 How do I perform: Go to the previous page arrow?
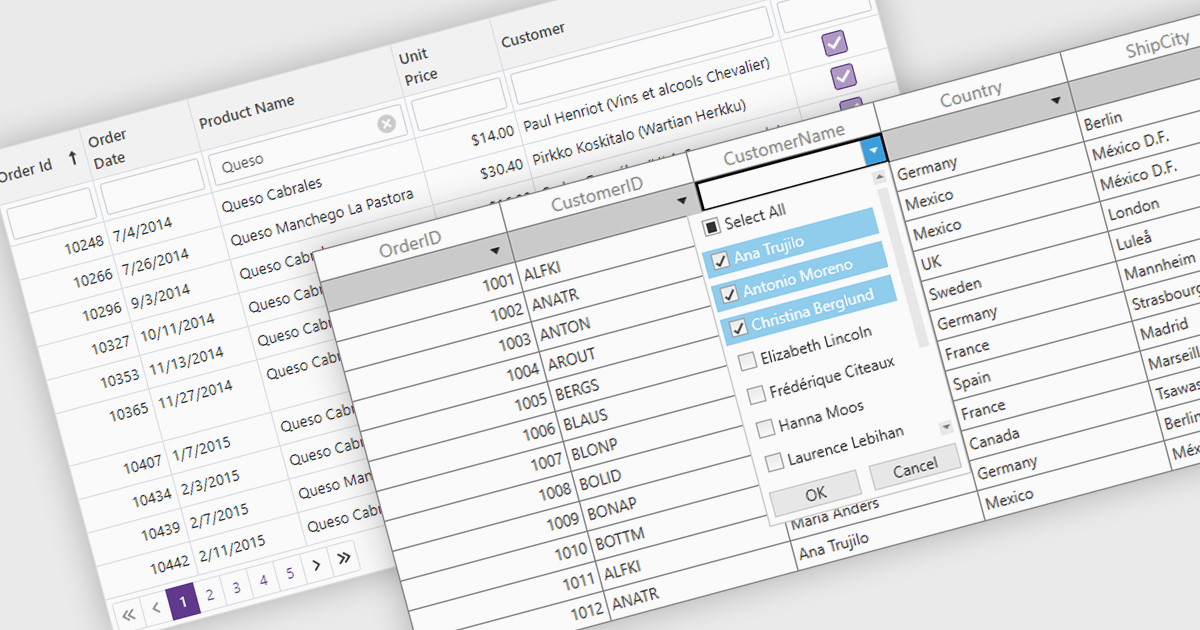pos(156,608)
